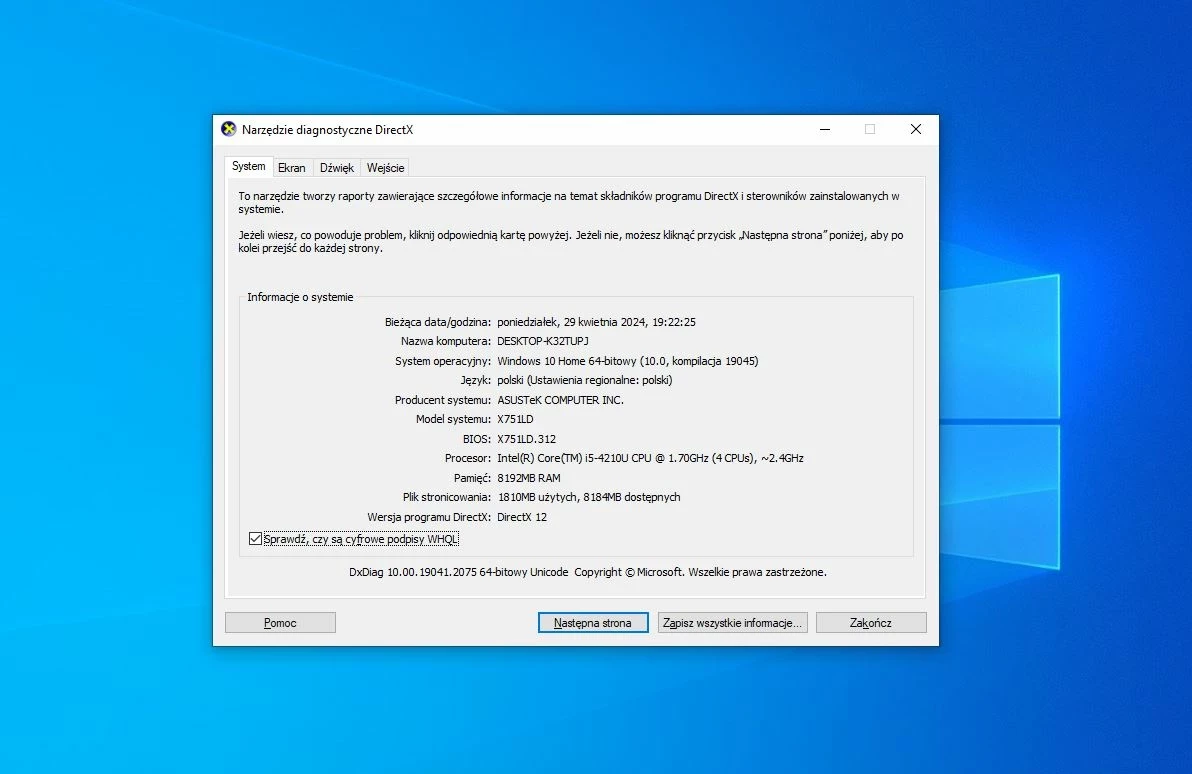
Task: Open the Dźwięk tab
Action: 337,168
